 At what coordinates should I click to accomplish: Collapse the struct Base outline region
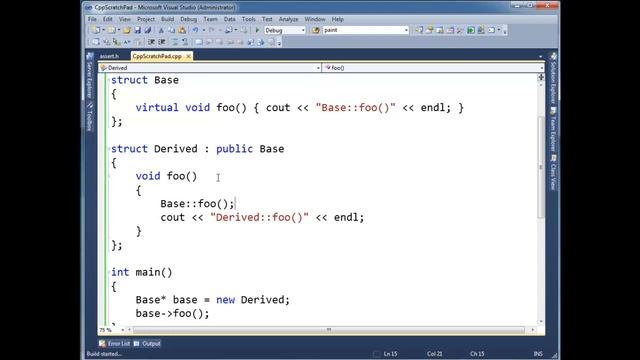(x=109, y=80)
